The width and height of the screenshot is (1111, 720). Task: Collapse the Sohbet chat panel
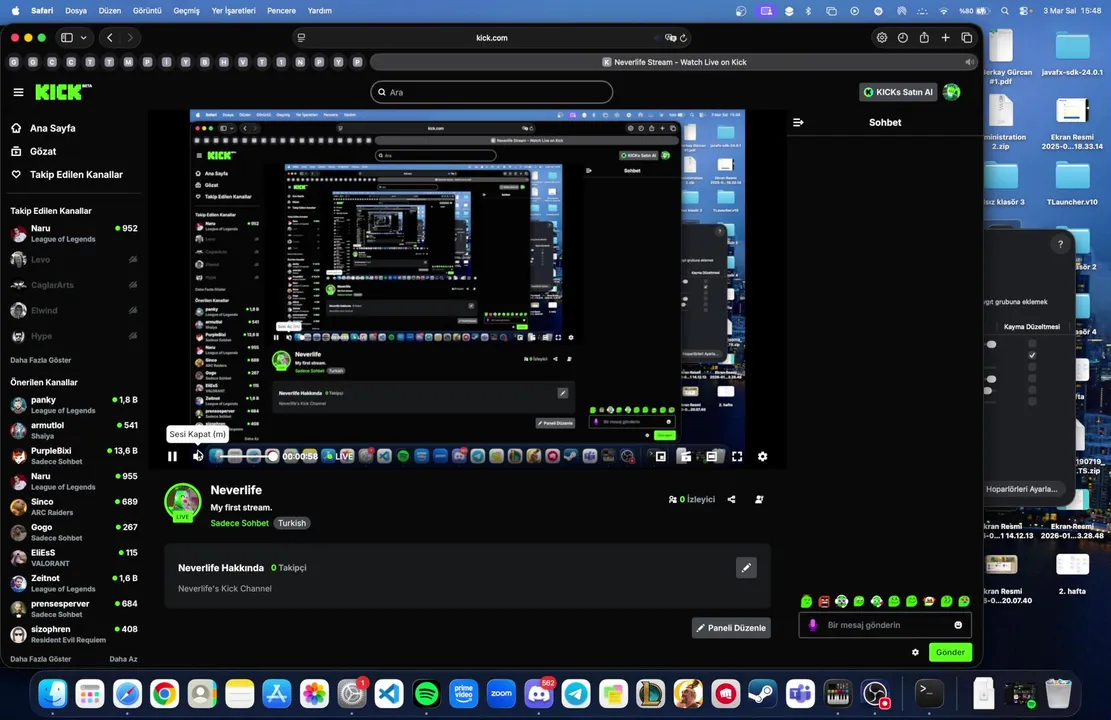[798, 123]
